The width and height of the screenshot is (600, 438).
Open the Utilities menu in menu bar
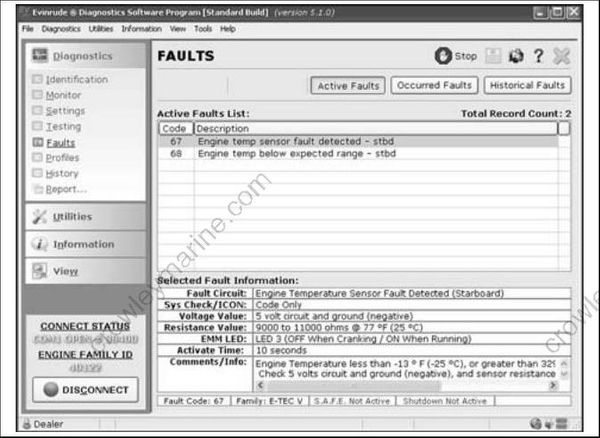[x=100, y=29]
